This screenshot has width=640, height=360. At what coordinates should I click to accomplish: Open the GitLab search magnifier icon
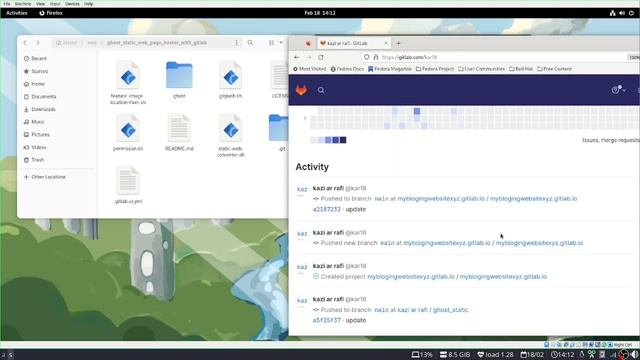click(x=321, y=90)
